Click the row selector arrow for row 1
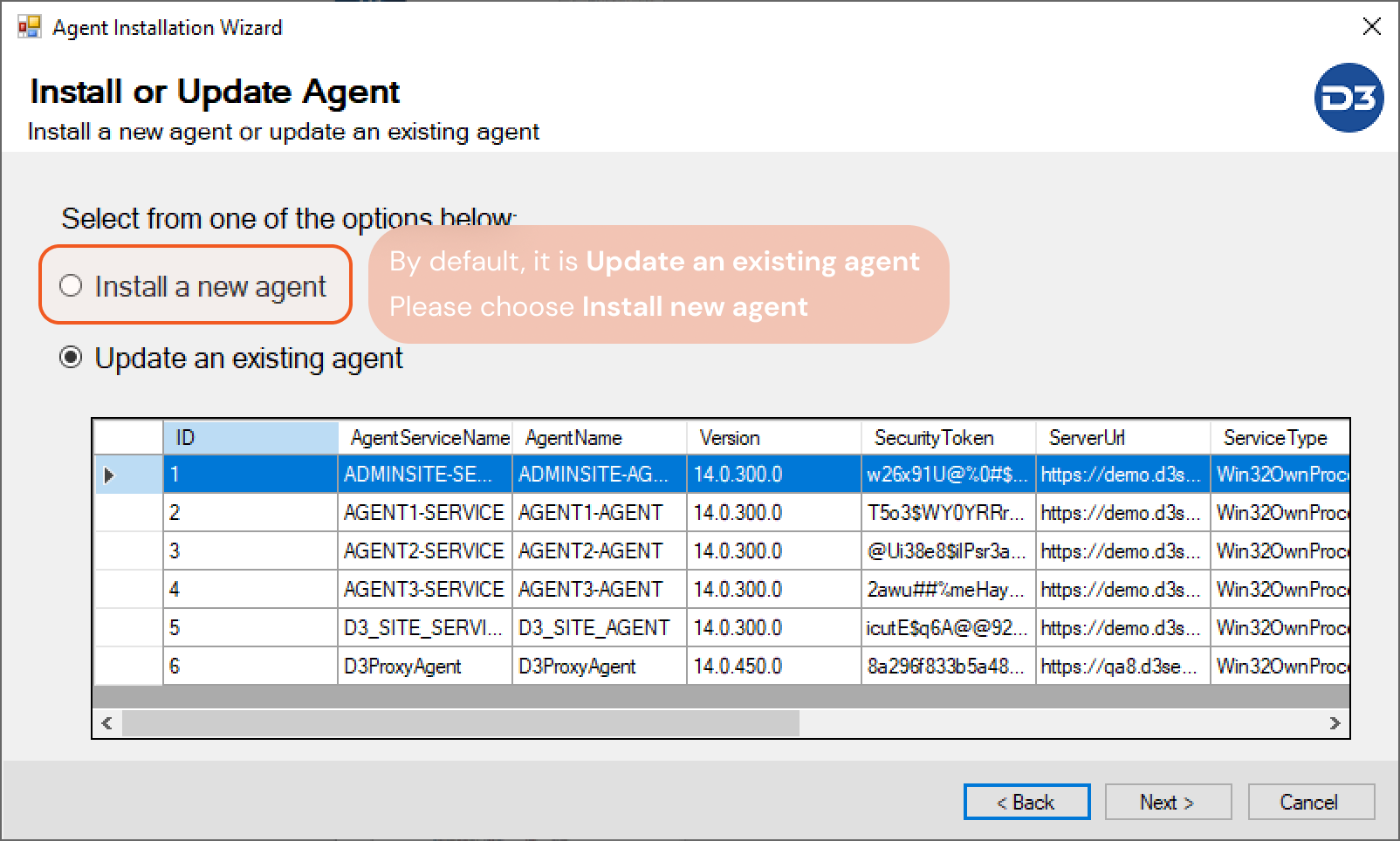Screen dimensions: 1400x841 point(109,475)
